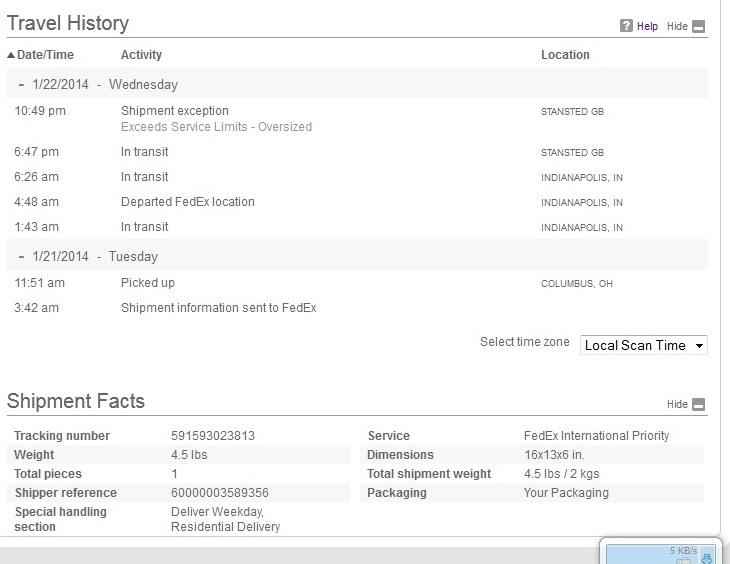
Task: Open the Local Scan Time zone dropdown
Action: point(644,345)
